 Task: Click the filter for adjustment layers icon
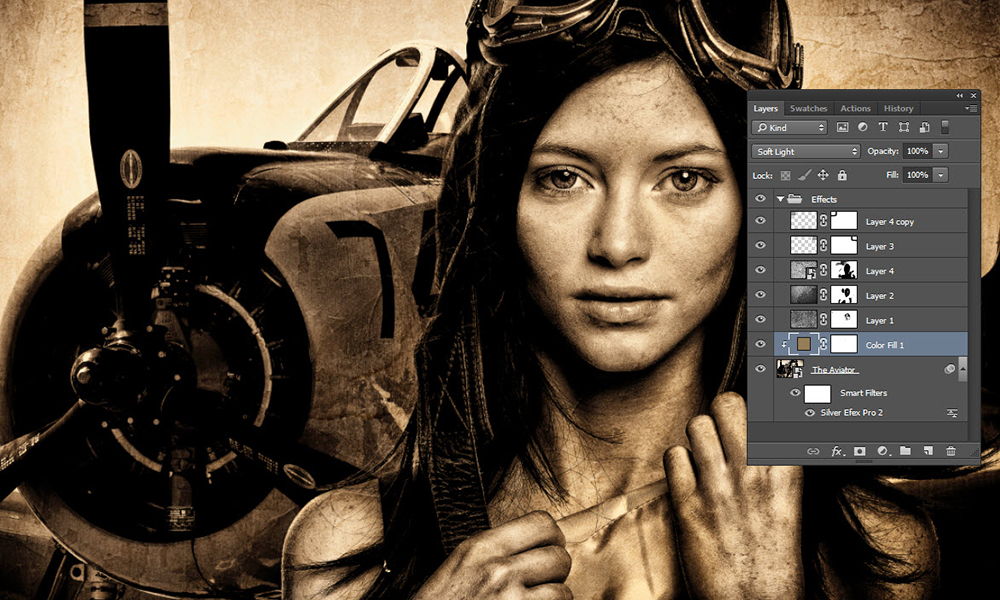(863, 127)
